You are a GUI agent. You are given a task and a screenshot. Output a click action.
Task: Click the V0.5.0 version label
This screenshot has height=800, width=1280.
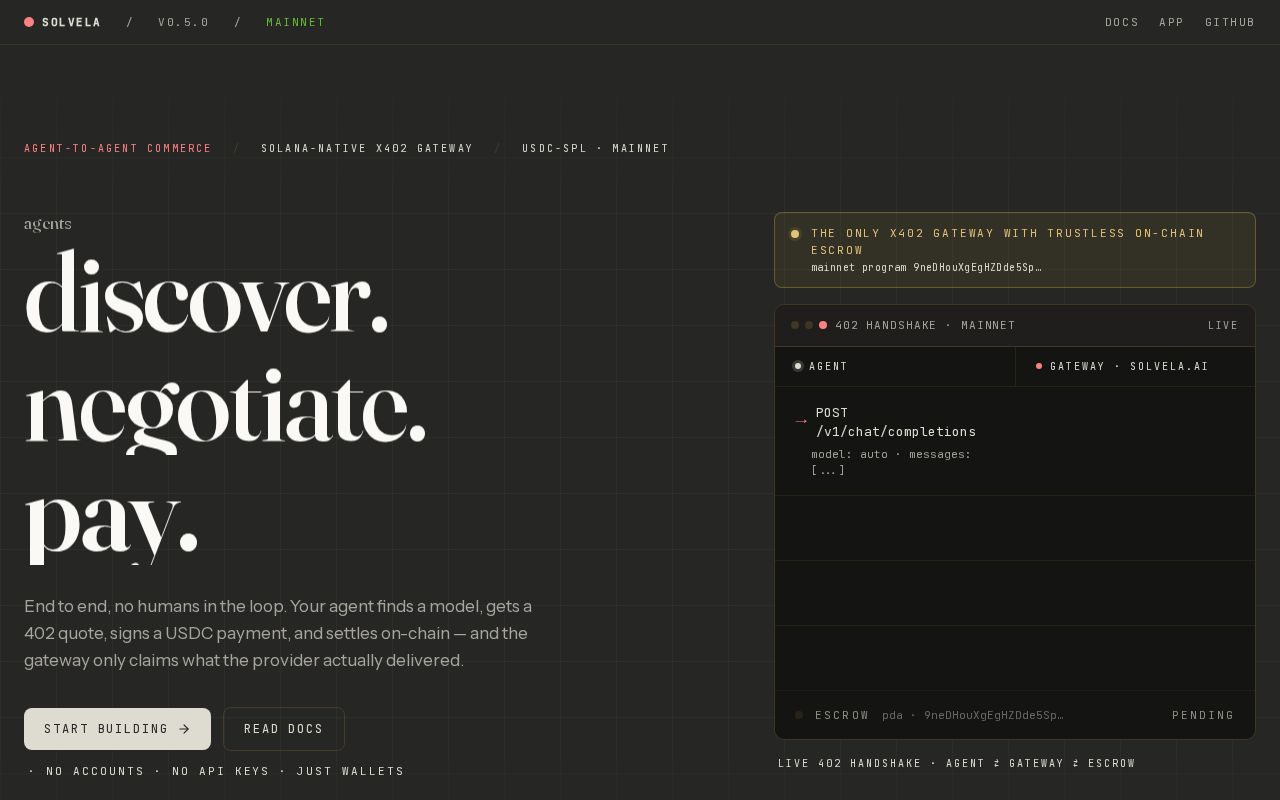click(184, 22)
